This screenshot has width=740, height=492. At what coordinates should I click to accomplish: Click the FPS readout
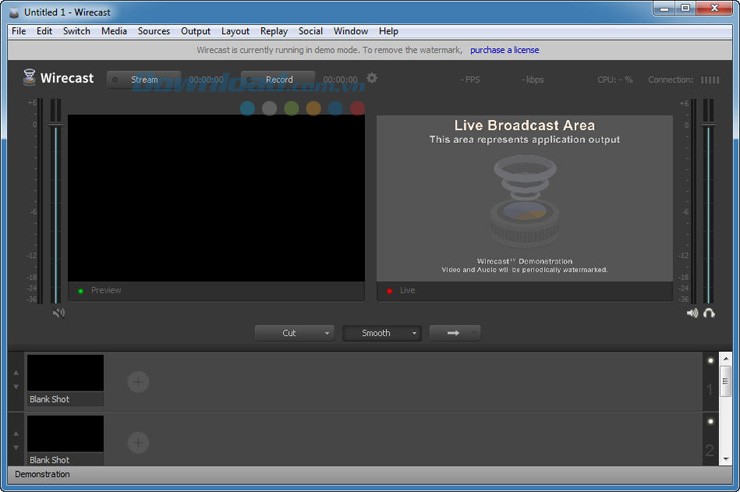point(470,80)
